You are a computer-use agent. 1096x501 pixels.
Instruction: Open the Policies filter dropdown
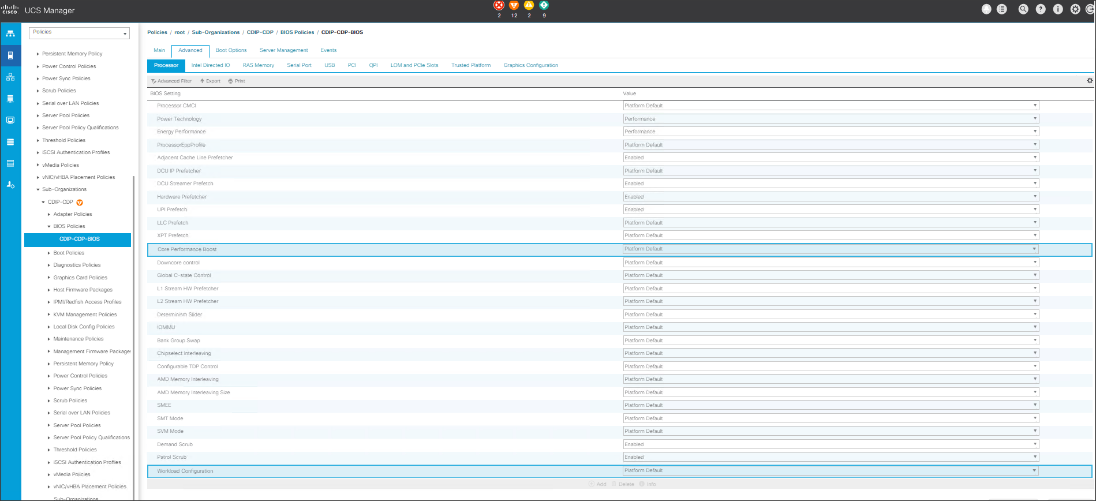tap(79, 33)
